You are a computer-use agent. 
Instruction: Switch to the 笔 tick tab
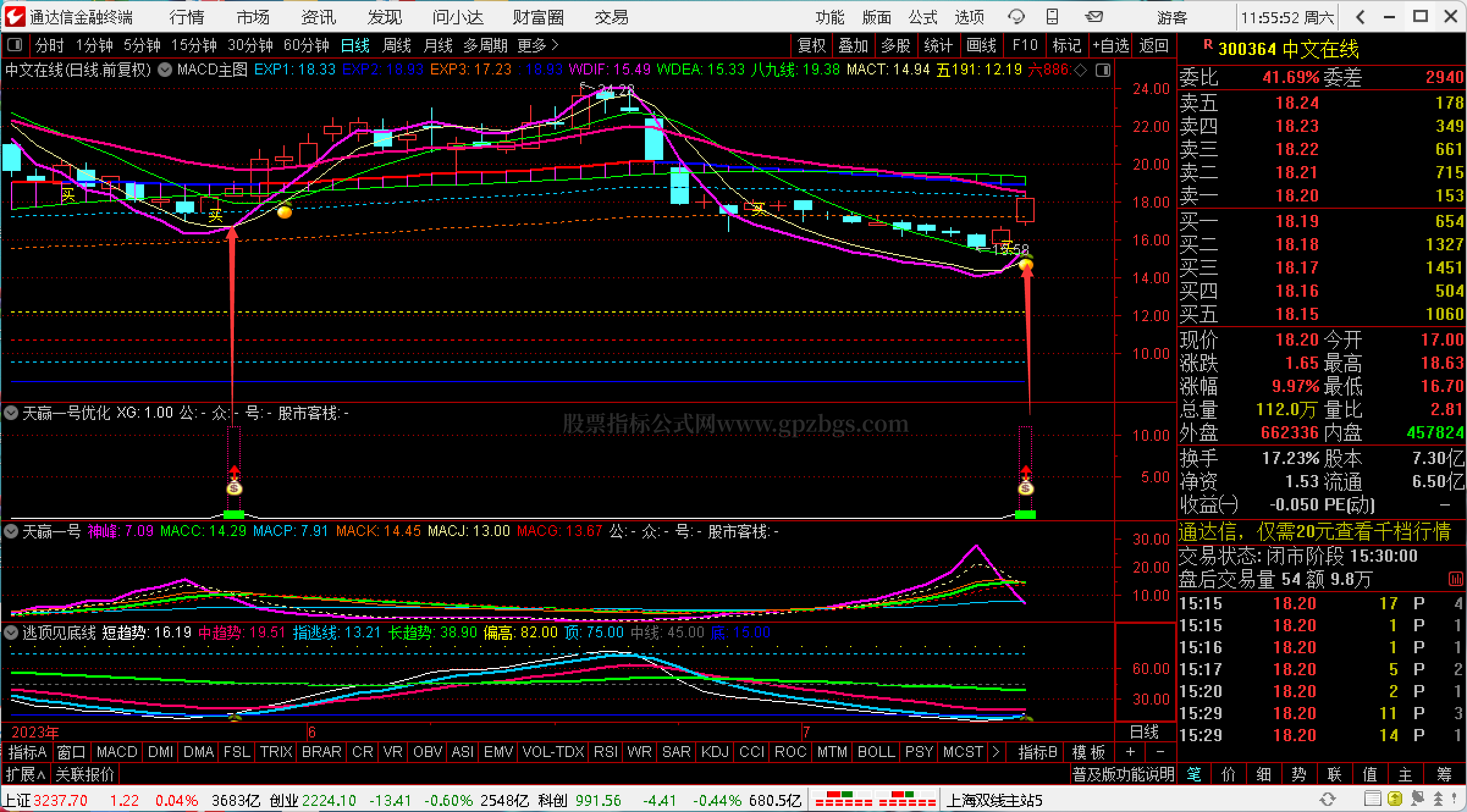(1194, 774)
